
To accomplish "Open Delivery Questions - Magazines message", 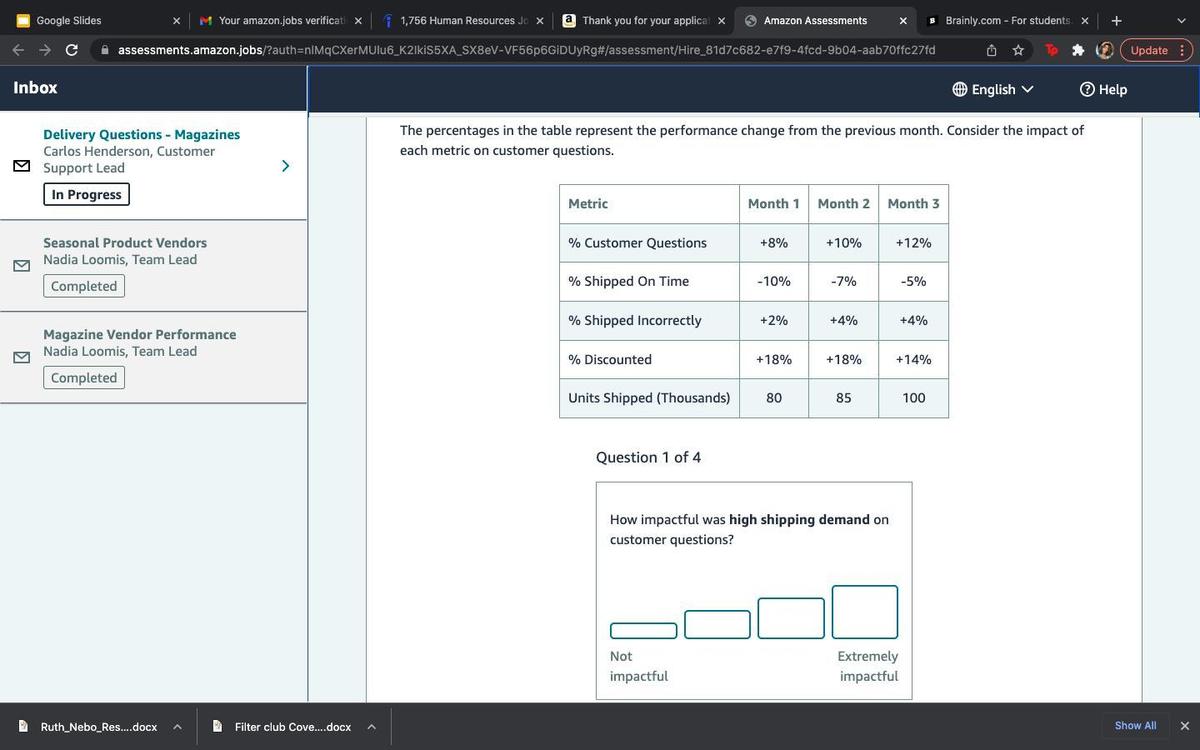I will (153, 165).
